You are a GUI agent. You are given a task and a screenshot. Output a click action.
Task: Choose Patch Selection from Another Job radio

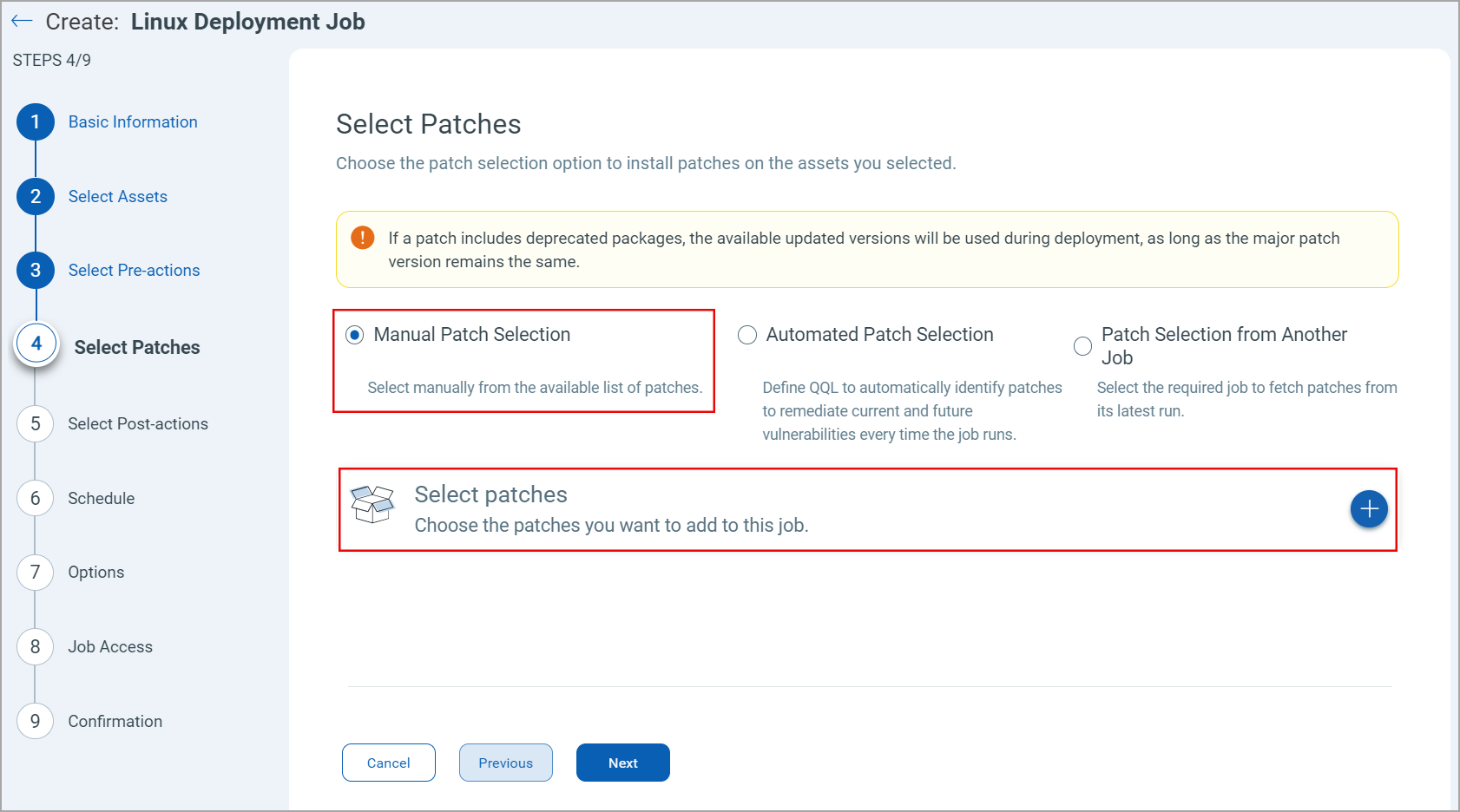1082,346
